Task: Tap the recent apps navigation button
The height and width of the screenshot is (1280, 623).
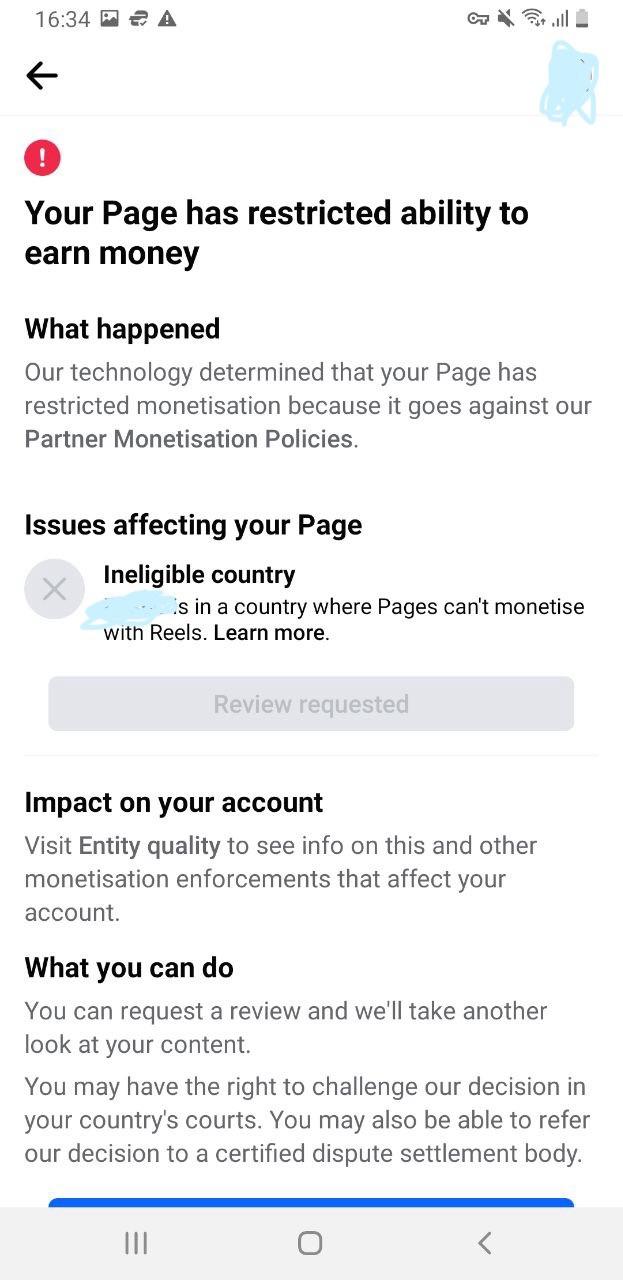Action: pyautogui.click(x=136, y=1243)
